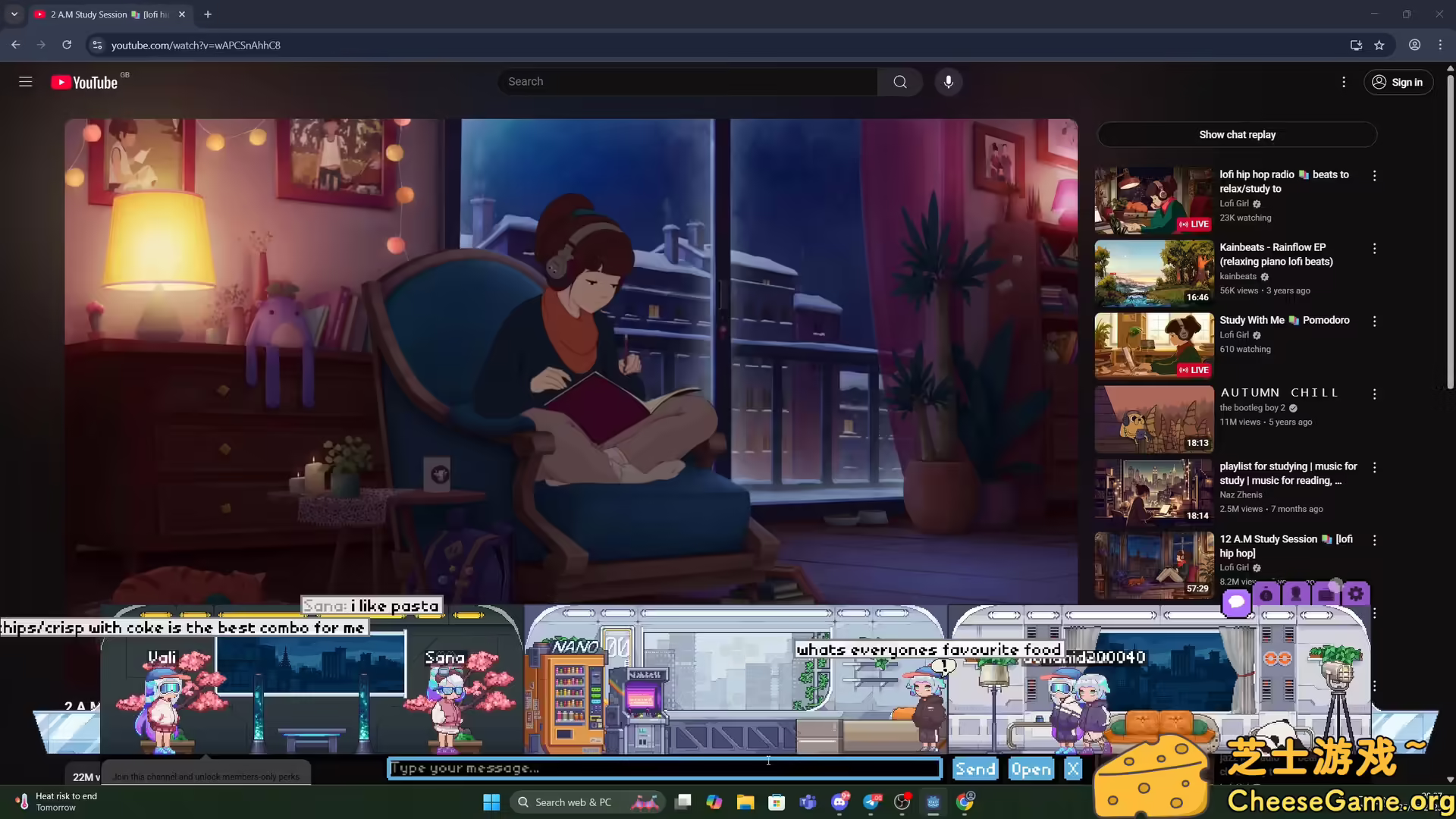The image size is (1456, 819).
Task: Open Discord from the taskbar
Action: pos(839,802)
